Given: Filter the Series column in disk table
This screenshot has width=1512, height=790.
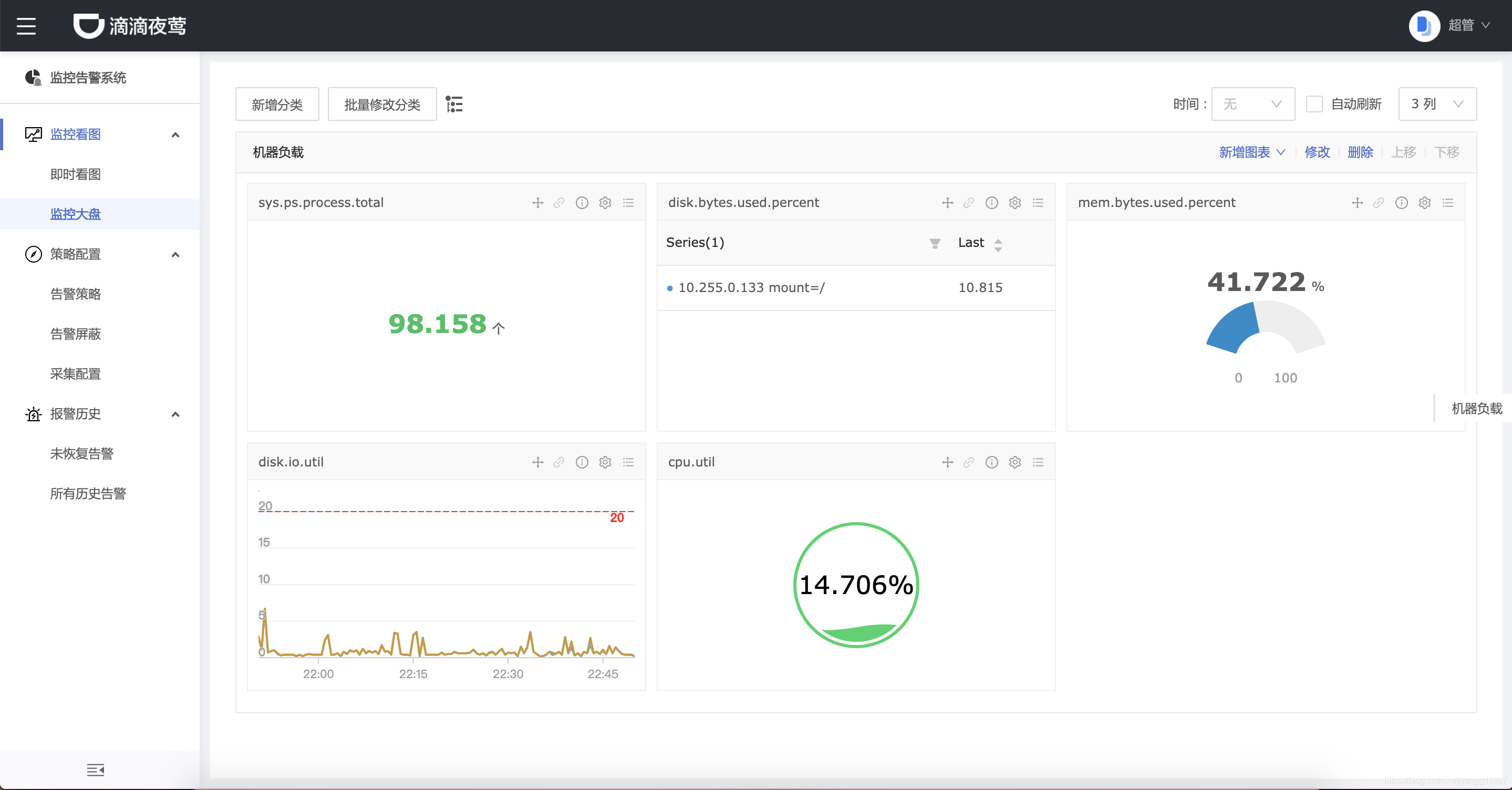Looking at the screenshot, I should point(935,243).
